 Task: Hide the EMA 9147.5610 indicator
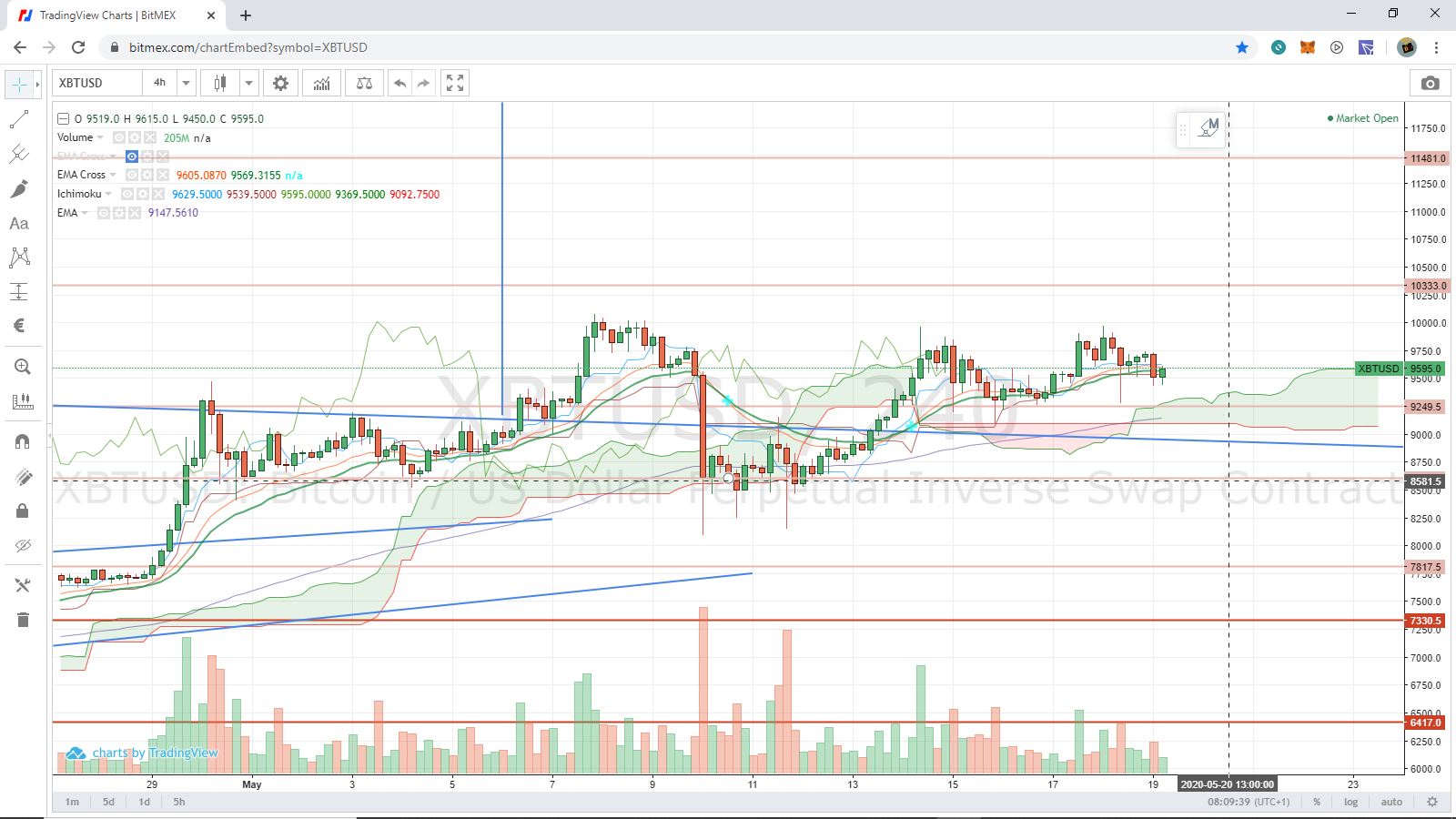[x=104, y=213]
